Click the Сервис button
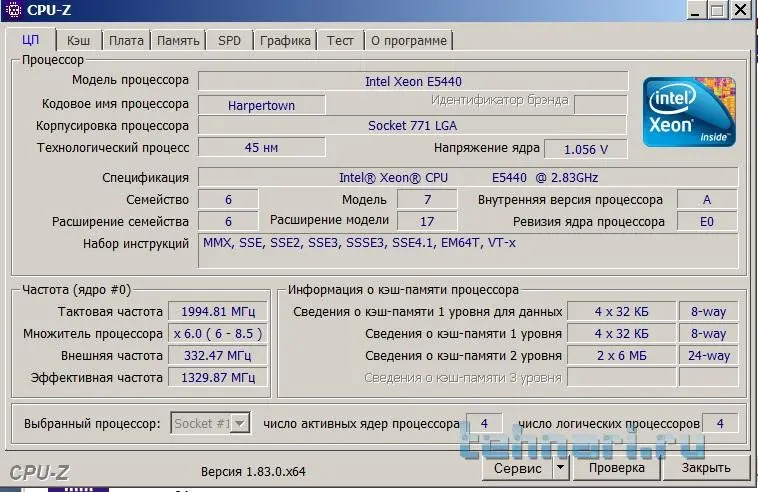This screenshot has height=492, width=758. pyautogui.click(x=518, y=468)
